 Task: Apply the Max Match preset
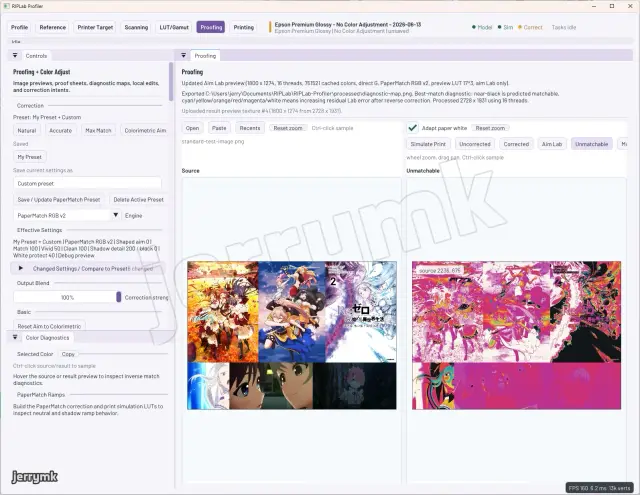tap(98, 131)
